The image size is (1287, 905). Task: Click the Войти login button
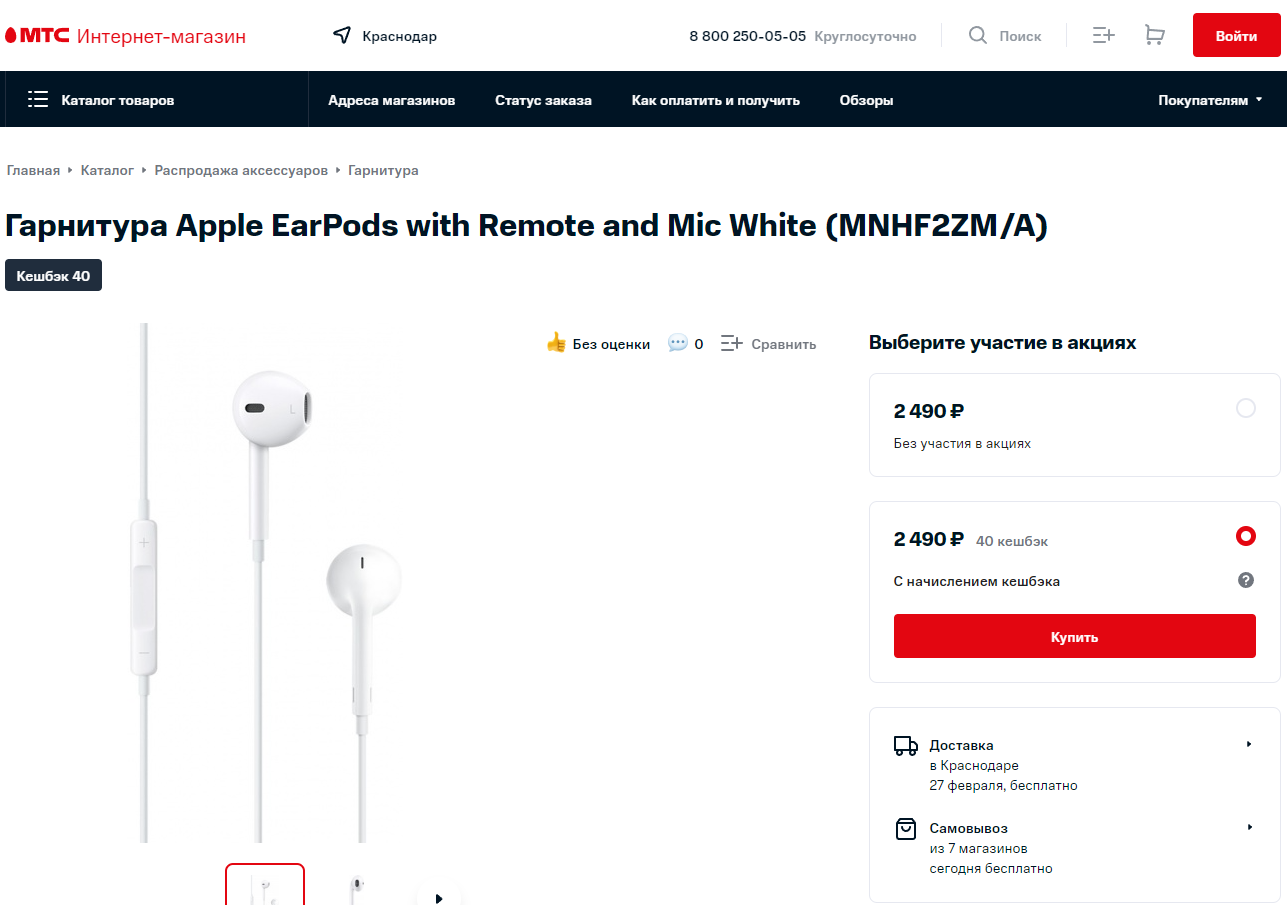[1236, 36]
